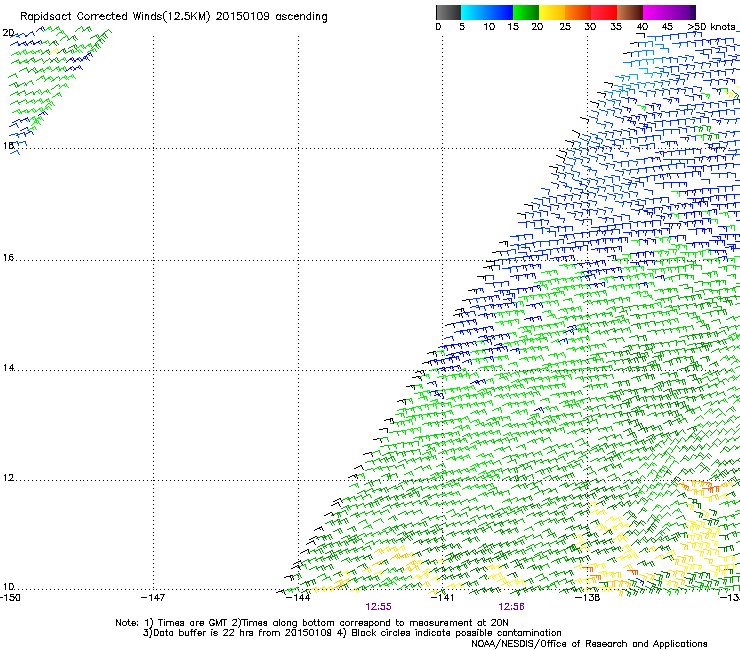The width and height of the screenshot is (740, 650).
Task: Click the red 30-35 knots legend swatch
Action: [x=604, y=12]
